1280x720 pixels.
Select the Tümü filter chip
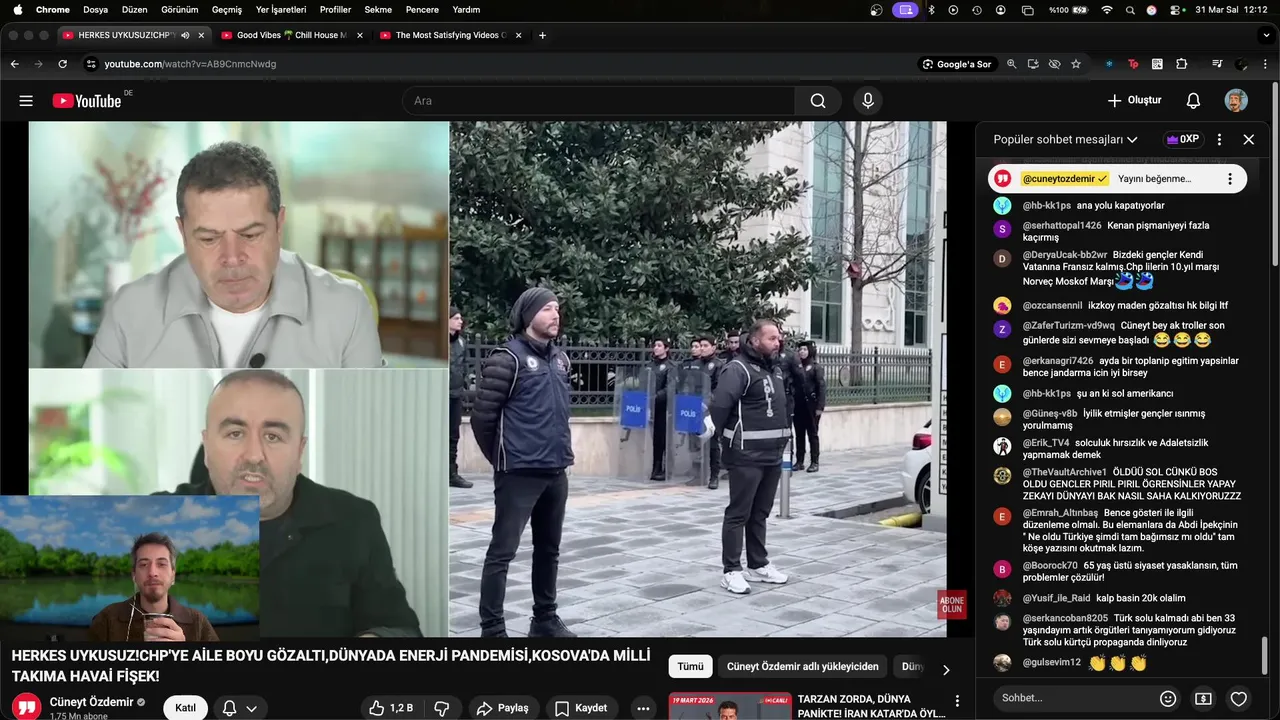pos(690,666)
